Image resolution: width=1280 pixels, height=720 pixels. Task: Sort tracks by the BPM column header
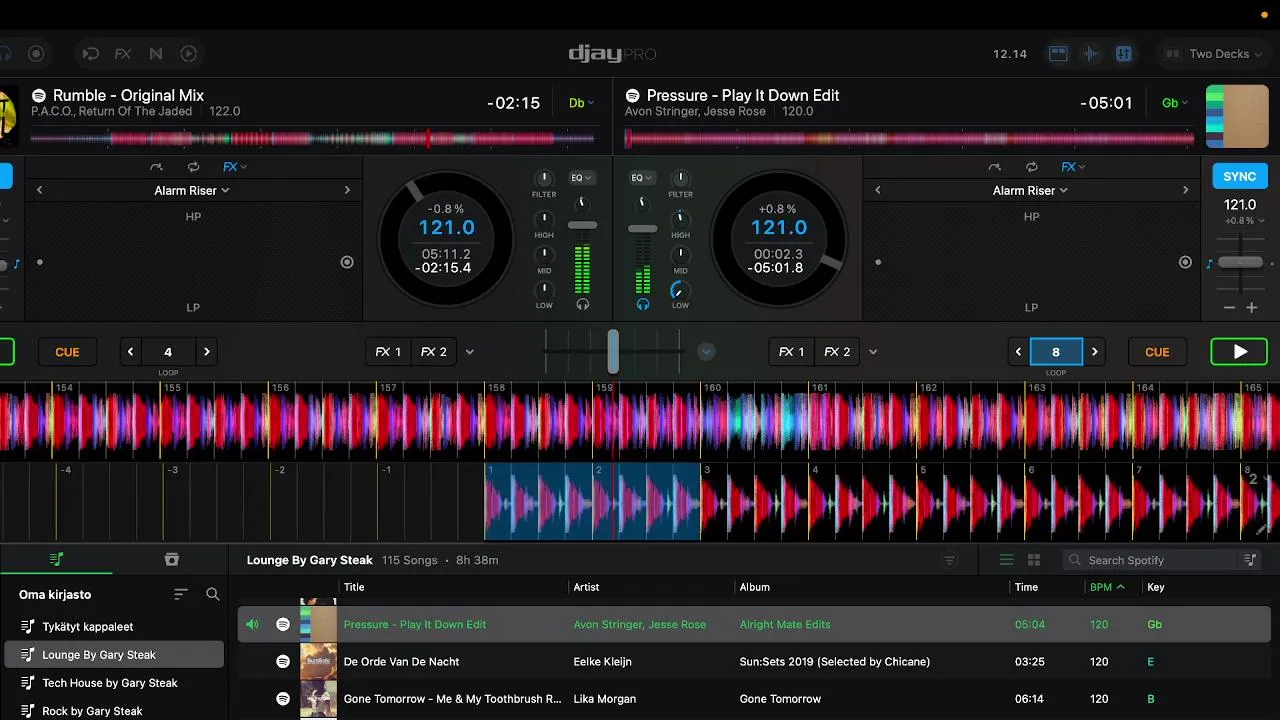(x=1107, y=587)
